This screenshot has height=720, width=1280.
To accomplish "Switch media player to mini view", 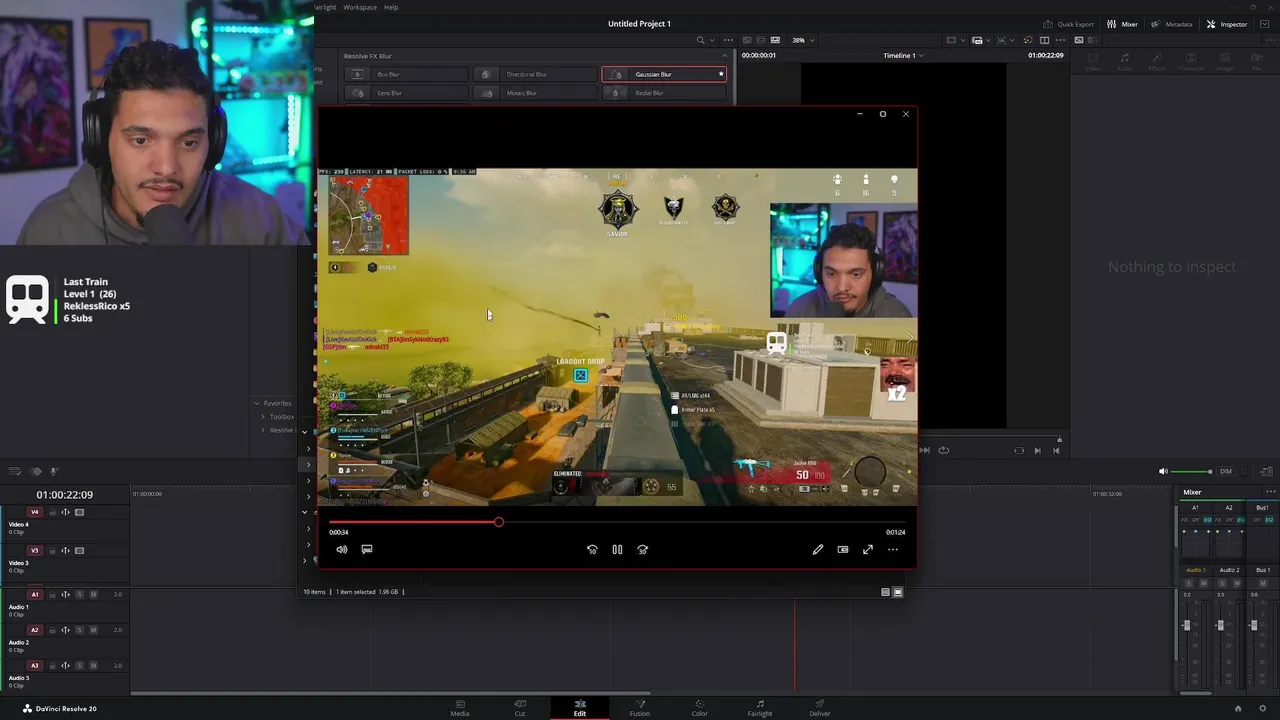I will point(843,549).
